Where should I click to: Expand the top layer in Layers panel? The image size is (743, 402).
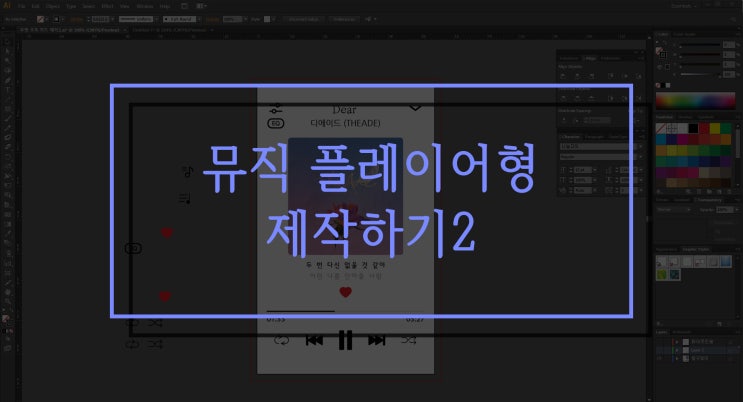click(677, 342)
